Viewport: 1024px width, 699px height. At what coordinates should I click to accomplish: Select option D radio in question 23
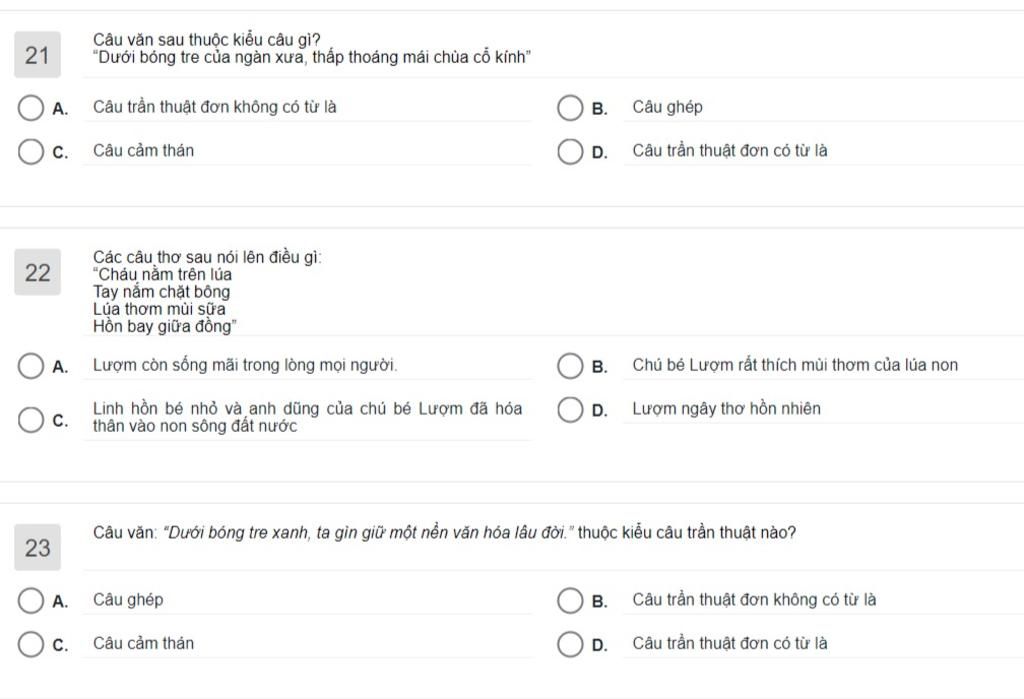(569, 644)
